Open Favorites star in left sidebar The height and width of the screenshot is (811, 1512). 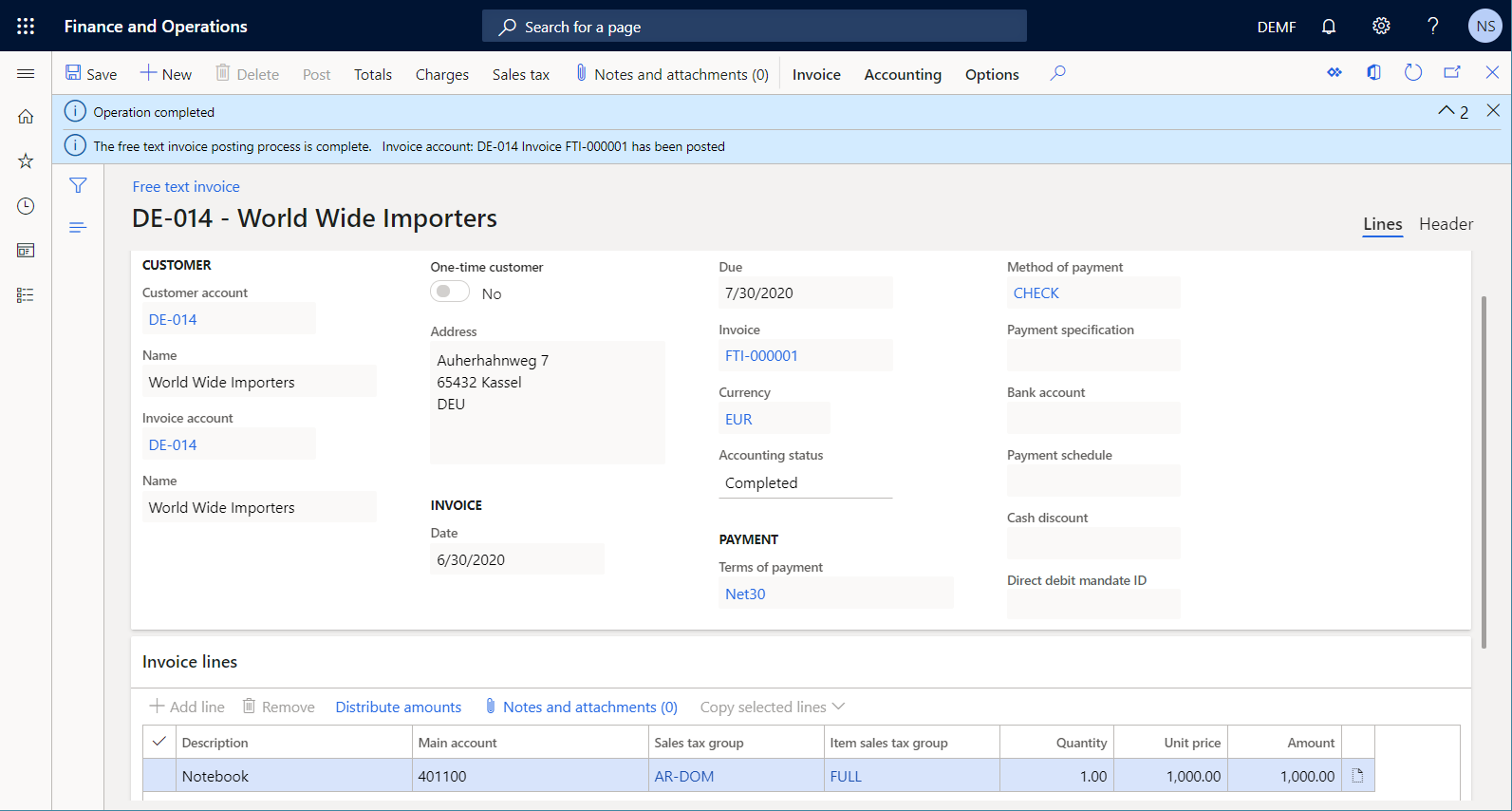point(26,161)
